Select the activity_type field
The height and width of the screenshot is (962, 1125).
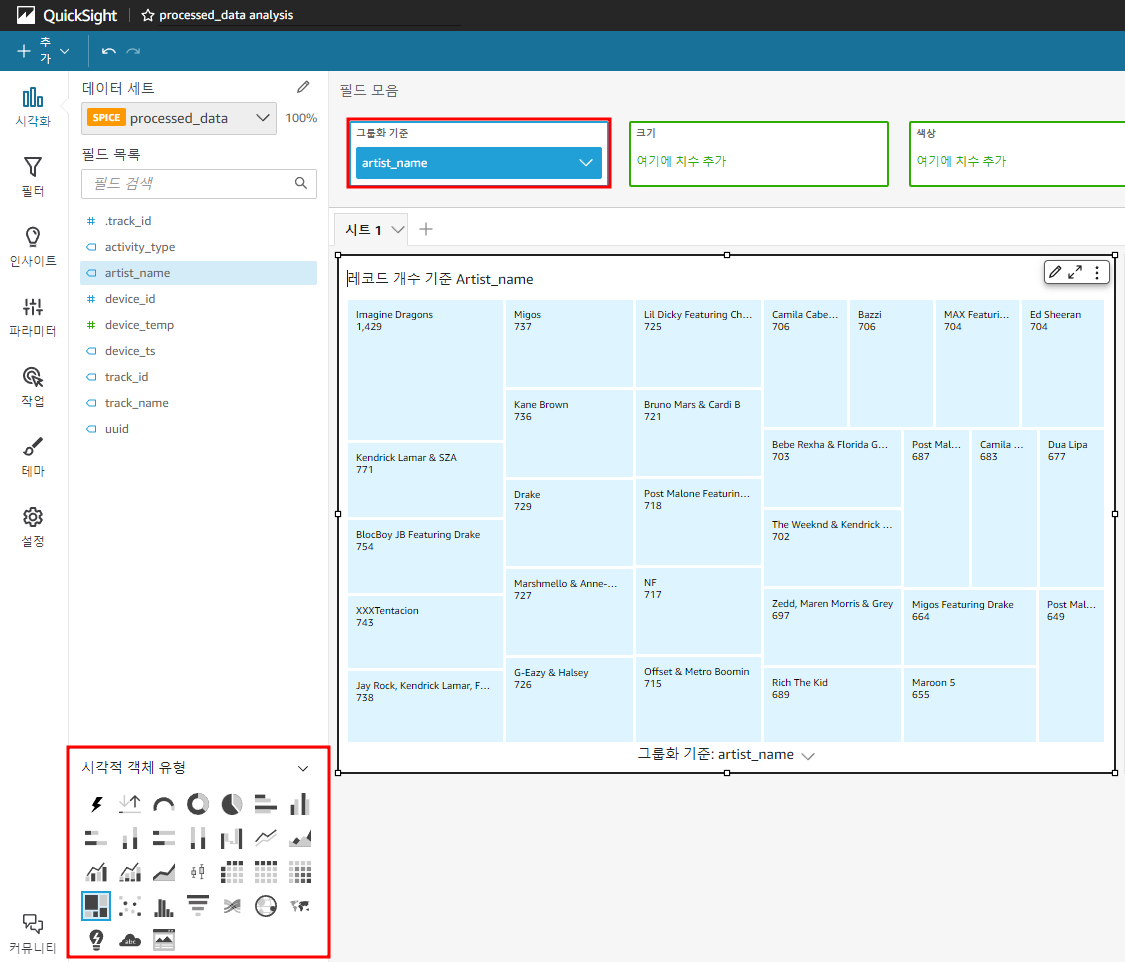click(198, 247)
